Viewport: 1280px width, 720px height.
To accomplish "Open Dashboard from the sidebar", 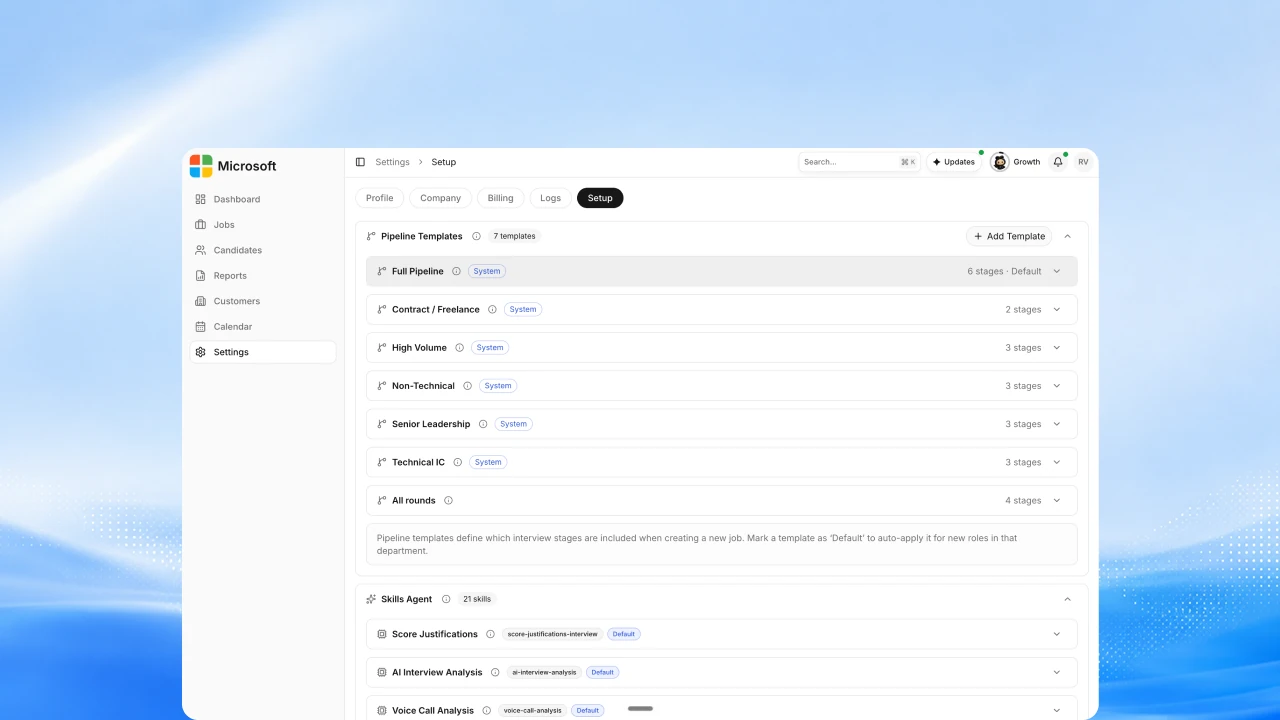I will pyautogui.click(x=263, y=199).
